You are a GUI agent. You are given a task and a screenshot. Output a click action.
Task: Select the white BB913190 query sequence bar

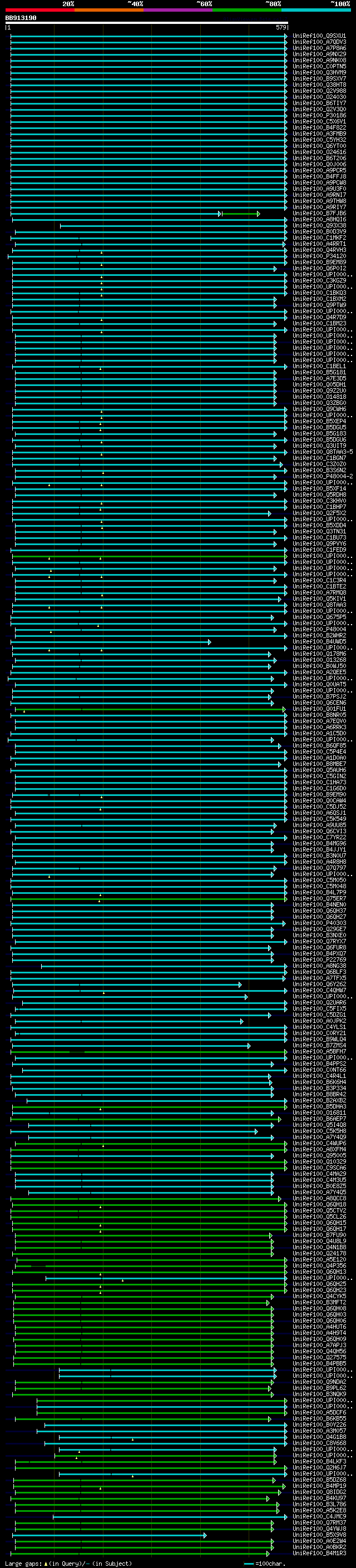[x=147, y=22]
